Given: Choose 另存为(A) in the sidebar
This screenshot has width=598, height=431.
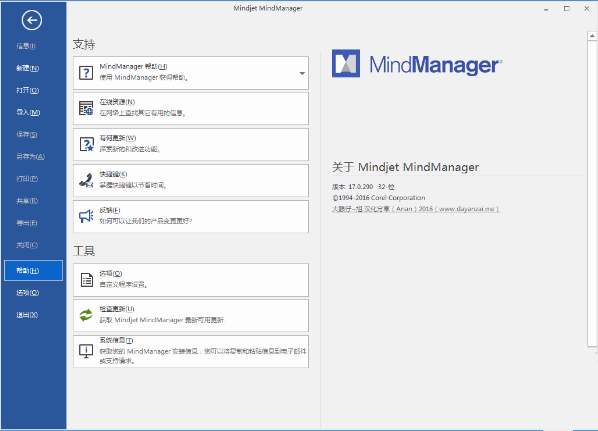Looking at the screenshot, I should click(31, 157).
